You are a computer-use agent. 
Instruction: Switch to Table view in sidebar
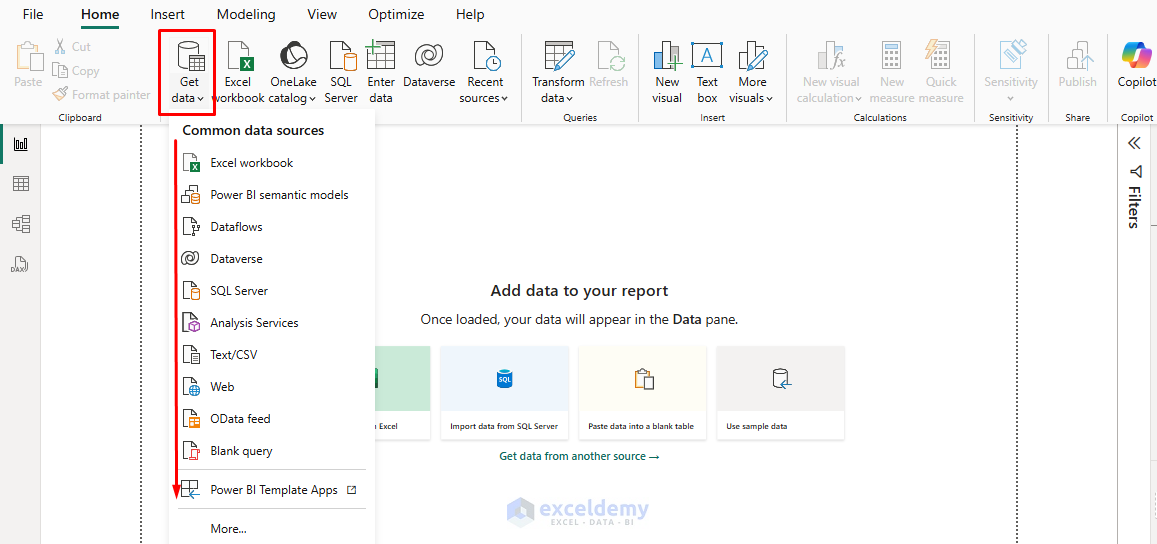[21, 184]
